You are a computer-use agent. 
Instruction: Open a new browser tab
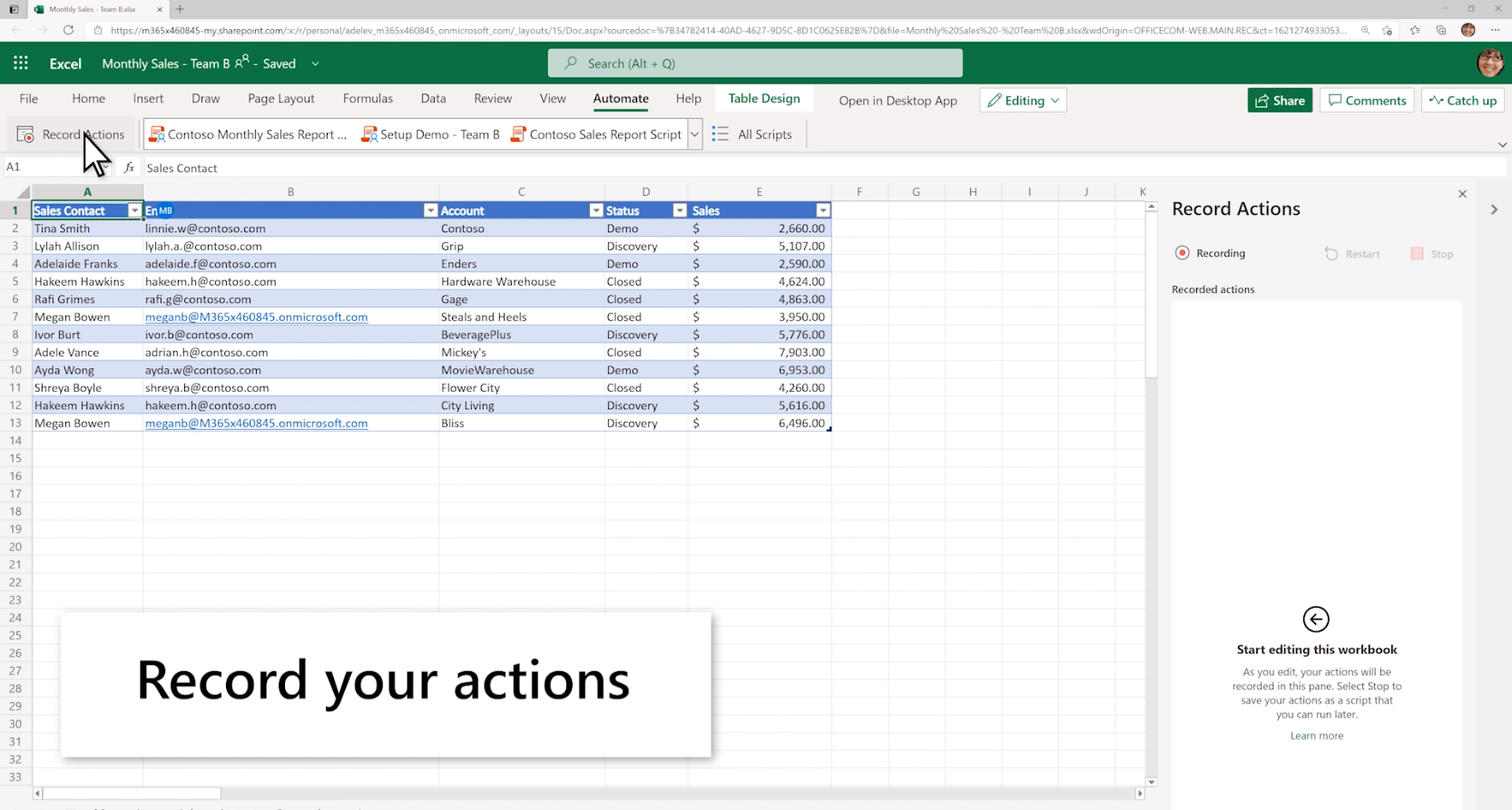point(180,9)
